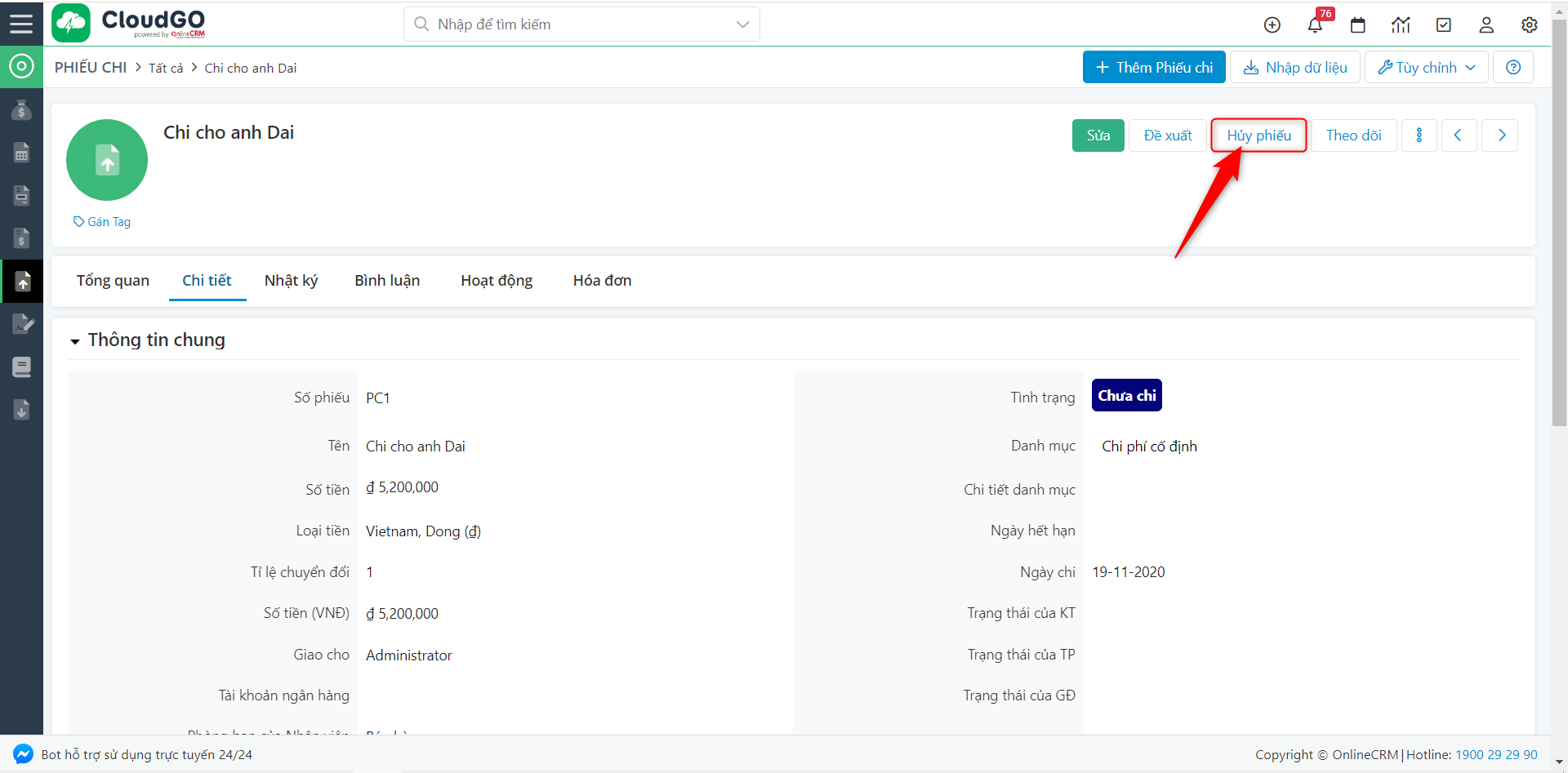This screenshot has height=773, width=1568.
Task: Click the help question mark icon
Action: pyautogui.click(x=1512, y=68)
